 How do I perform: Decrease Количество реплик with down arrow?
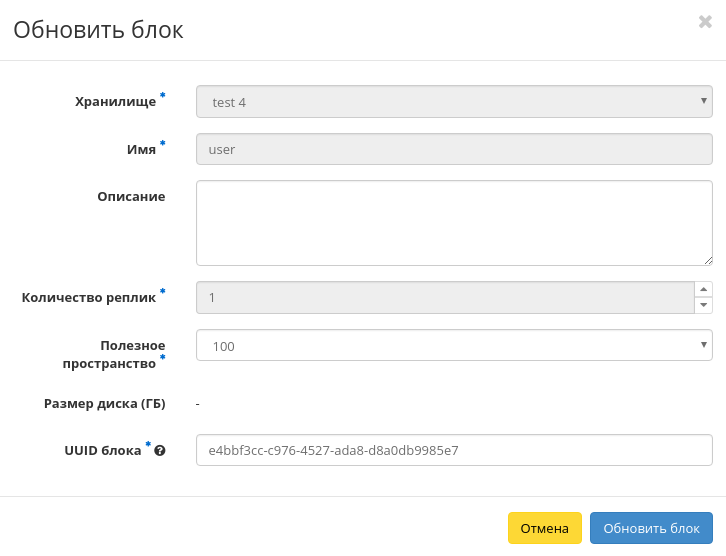coord(704,305)
